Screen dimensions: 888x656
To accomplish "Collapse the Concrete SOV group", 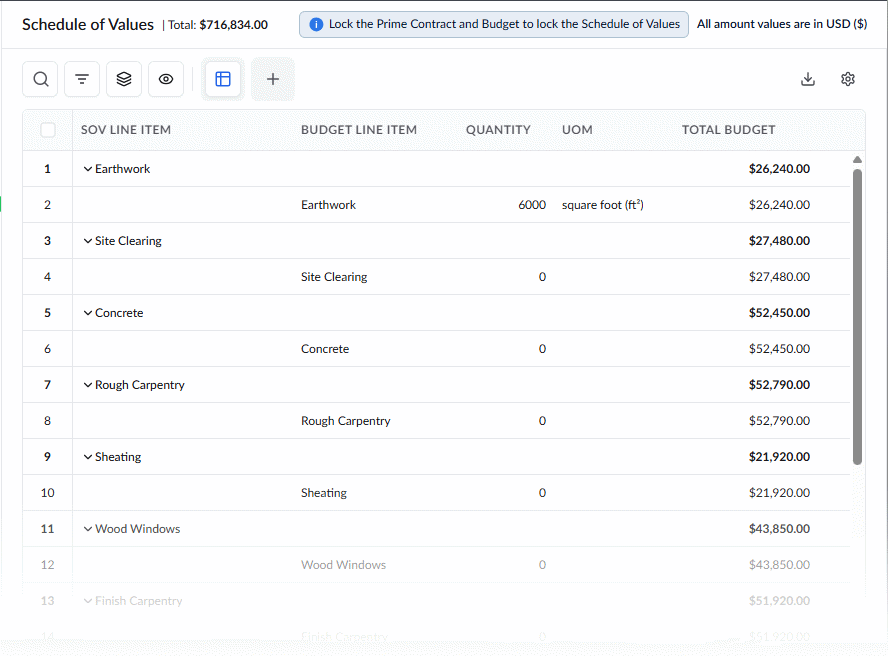I will point(88,313).
